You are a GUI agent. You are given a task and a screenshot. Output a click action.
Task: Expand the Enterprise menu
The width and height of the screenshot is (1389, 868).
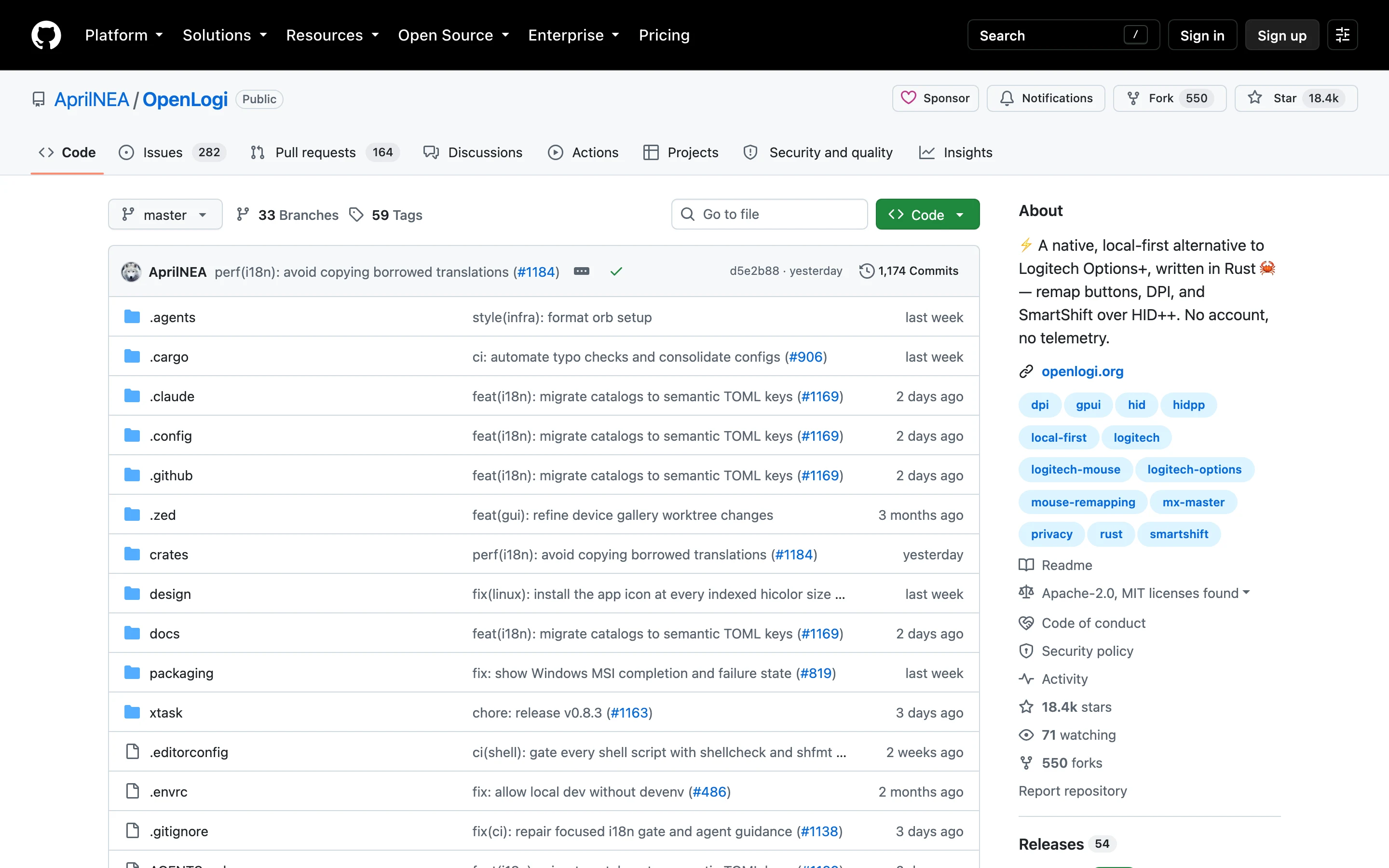tap(573, 35)
